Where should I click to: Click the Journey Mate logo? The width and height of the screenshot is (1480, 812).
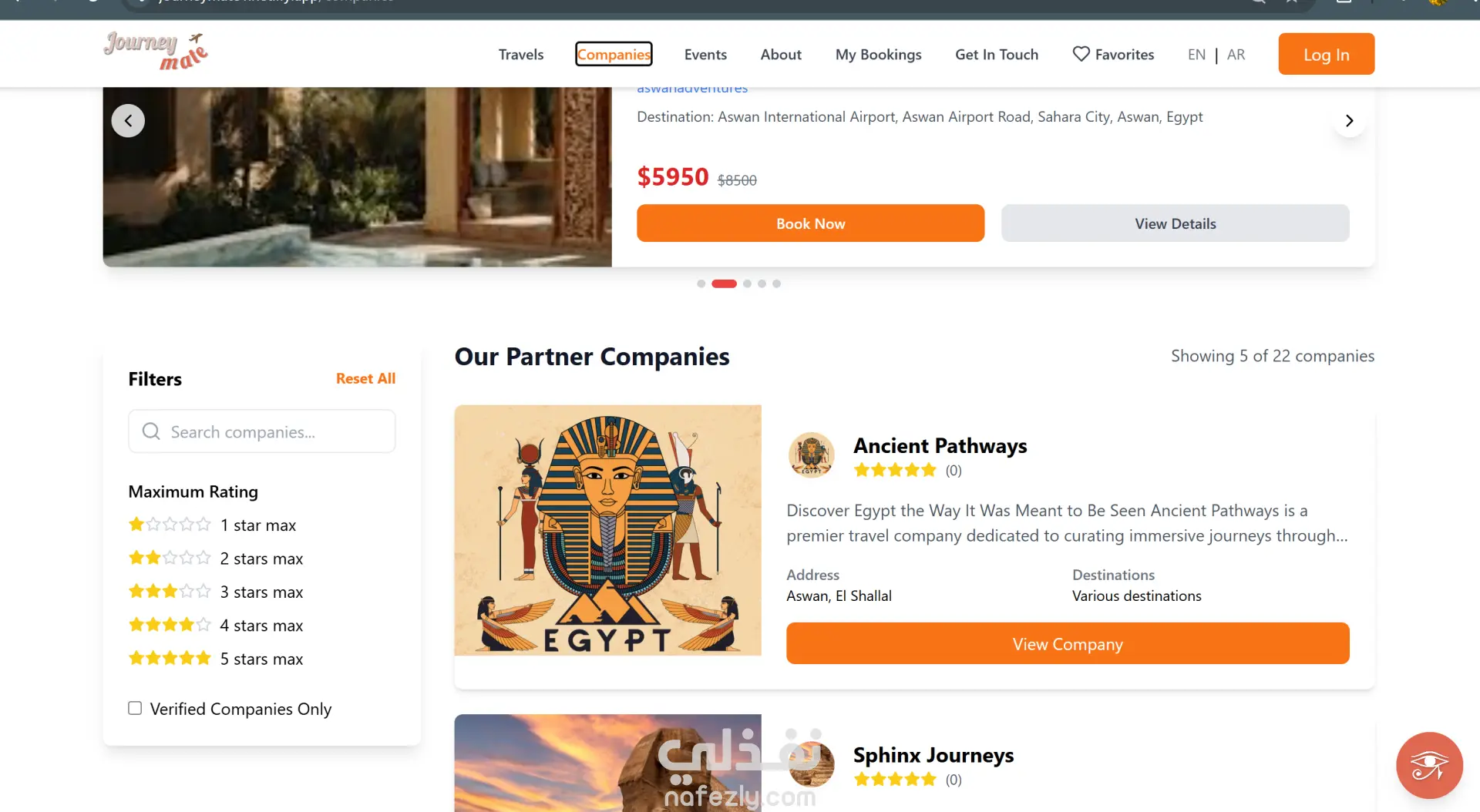click(x=156, y=51)
